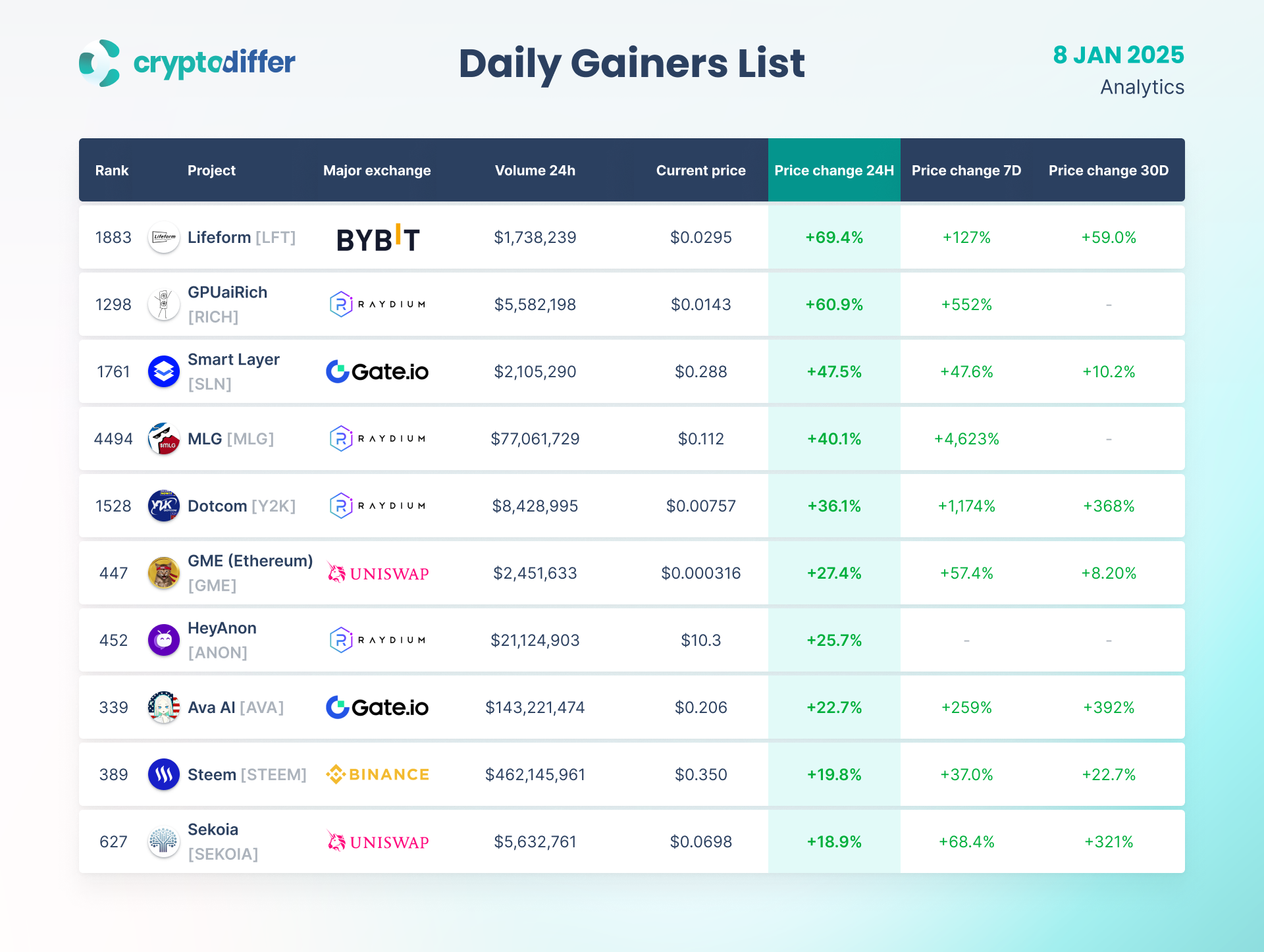This screenshot has width=1264, height=952.
Task: Click the HeyAnon ANON coin icon
Action: 164,640
